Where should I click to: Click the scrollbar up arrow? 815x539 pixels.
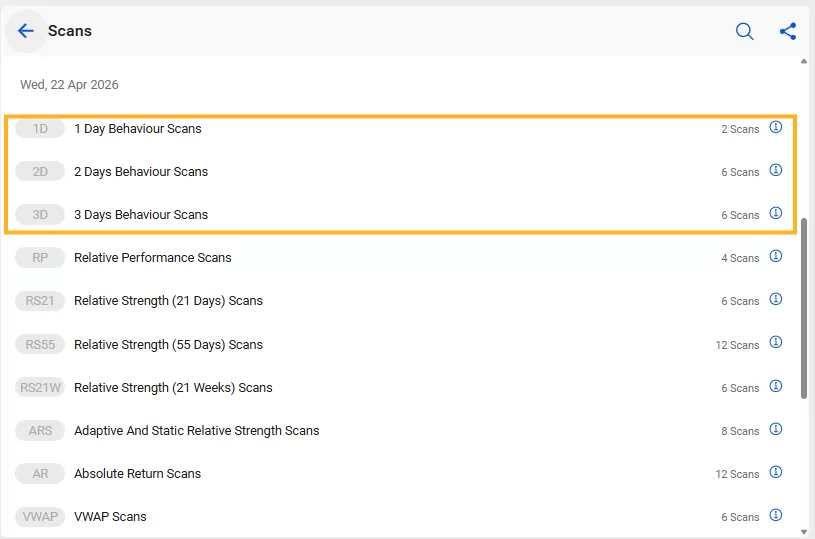click(x=805, y=62)
